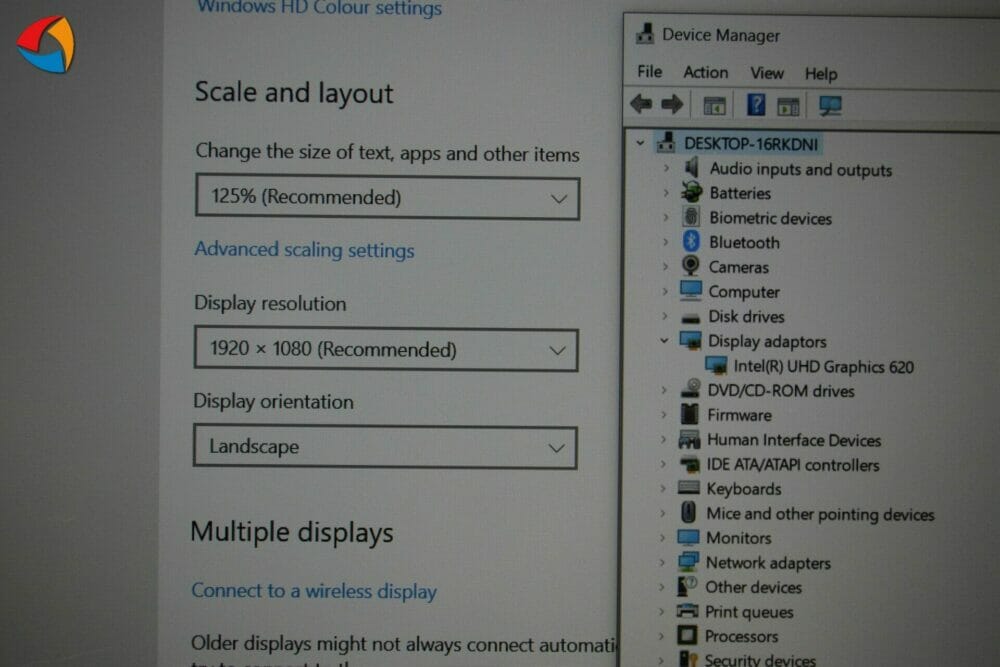
Task: Open the blue question mark Help toolbar icon
Action: (756, 105)
